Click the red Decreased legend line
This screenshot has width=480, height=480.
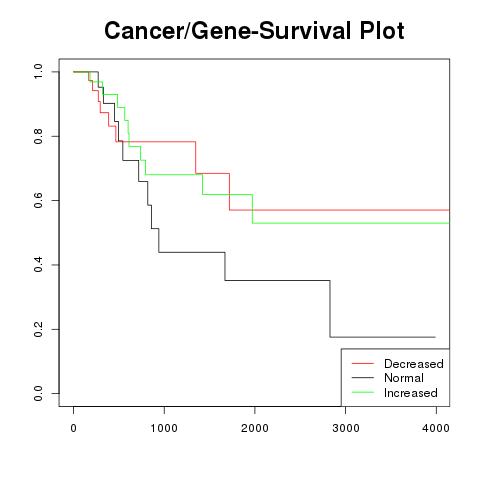pos(363,363)
